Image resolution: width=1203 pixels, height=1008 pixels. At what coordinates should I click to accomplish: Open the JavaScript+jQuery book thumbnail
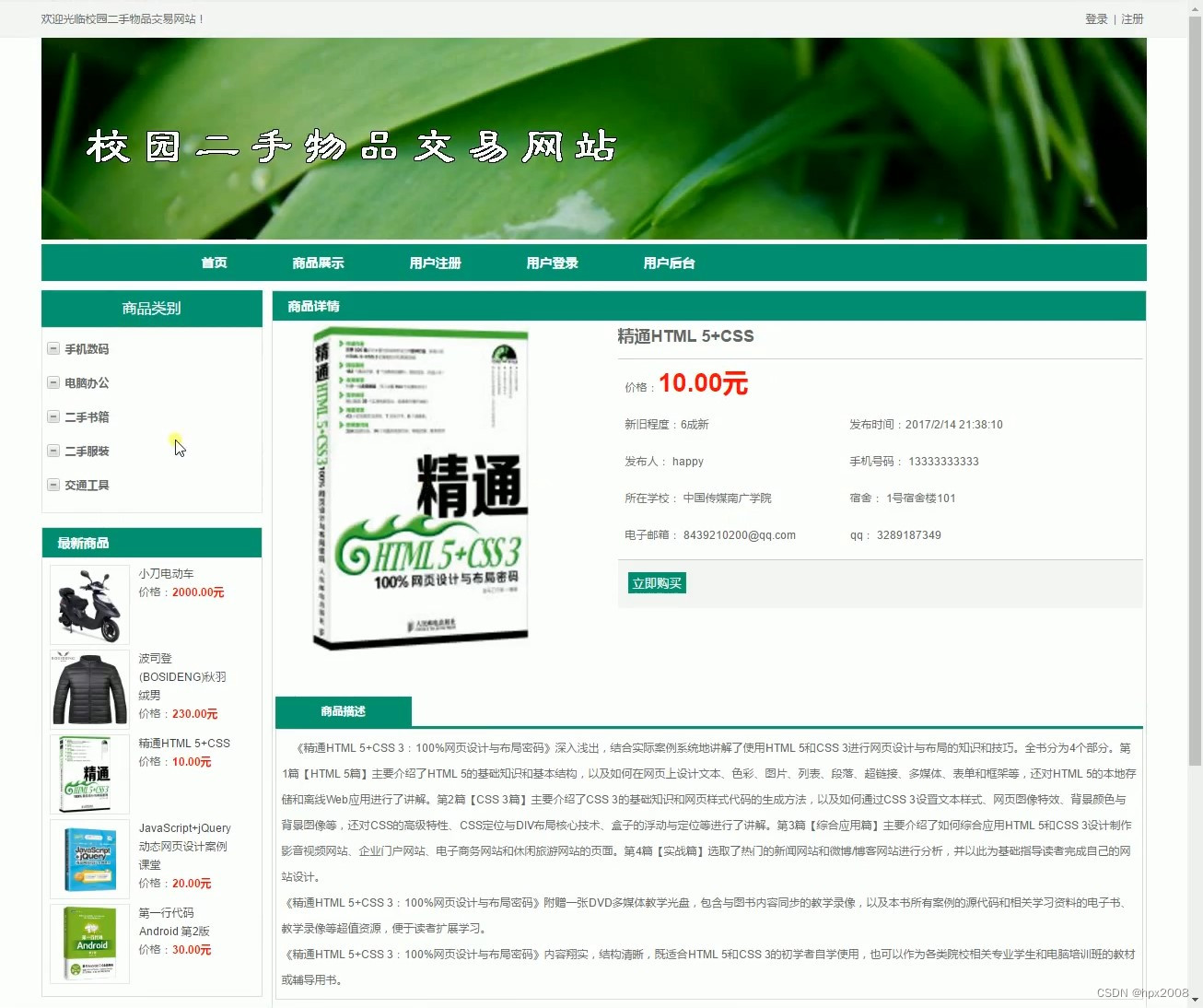point(89,859)
